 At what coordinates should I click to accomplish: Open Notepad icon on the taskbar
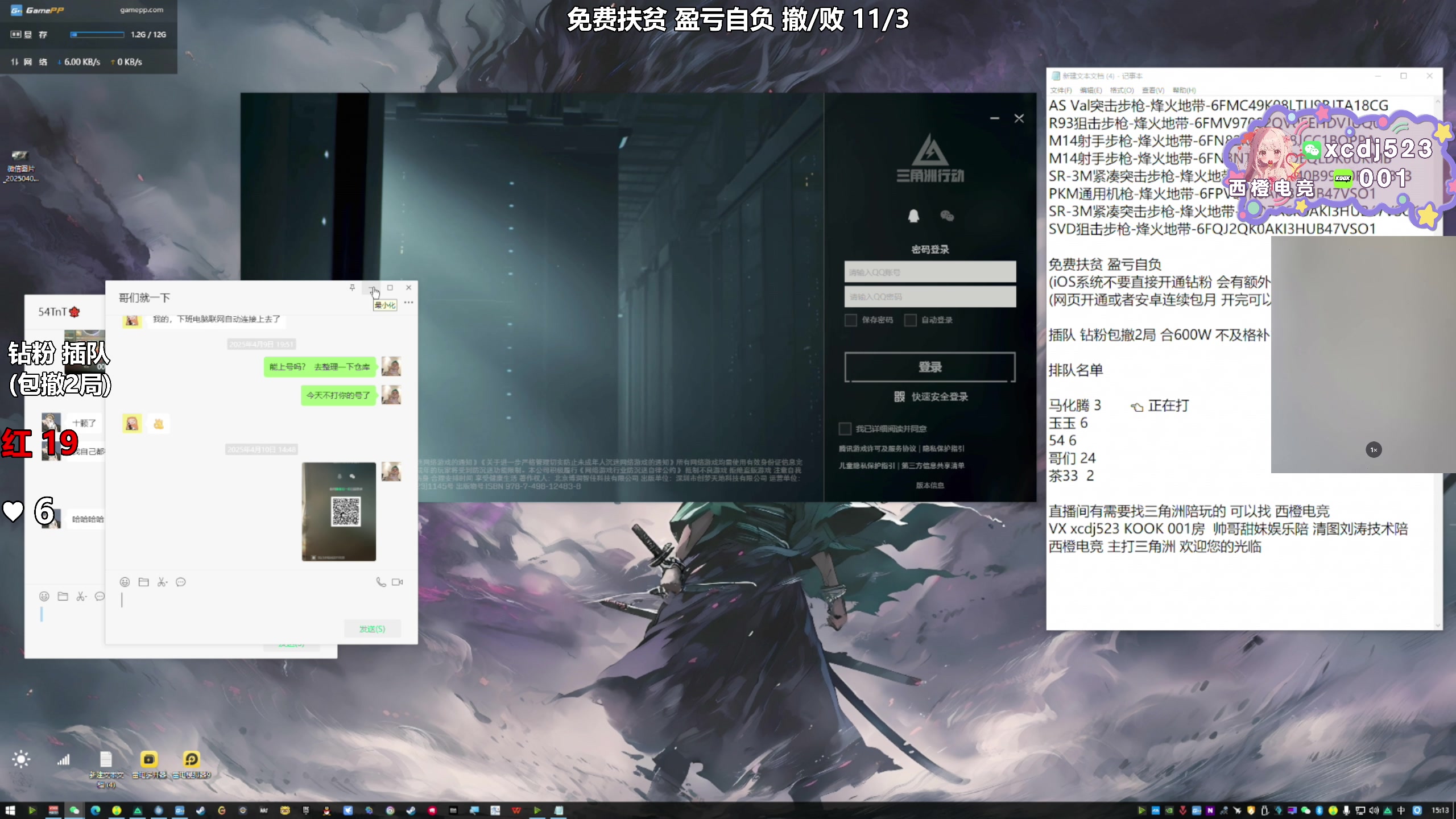point(559,810)
